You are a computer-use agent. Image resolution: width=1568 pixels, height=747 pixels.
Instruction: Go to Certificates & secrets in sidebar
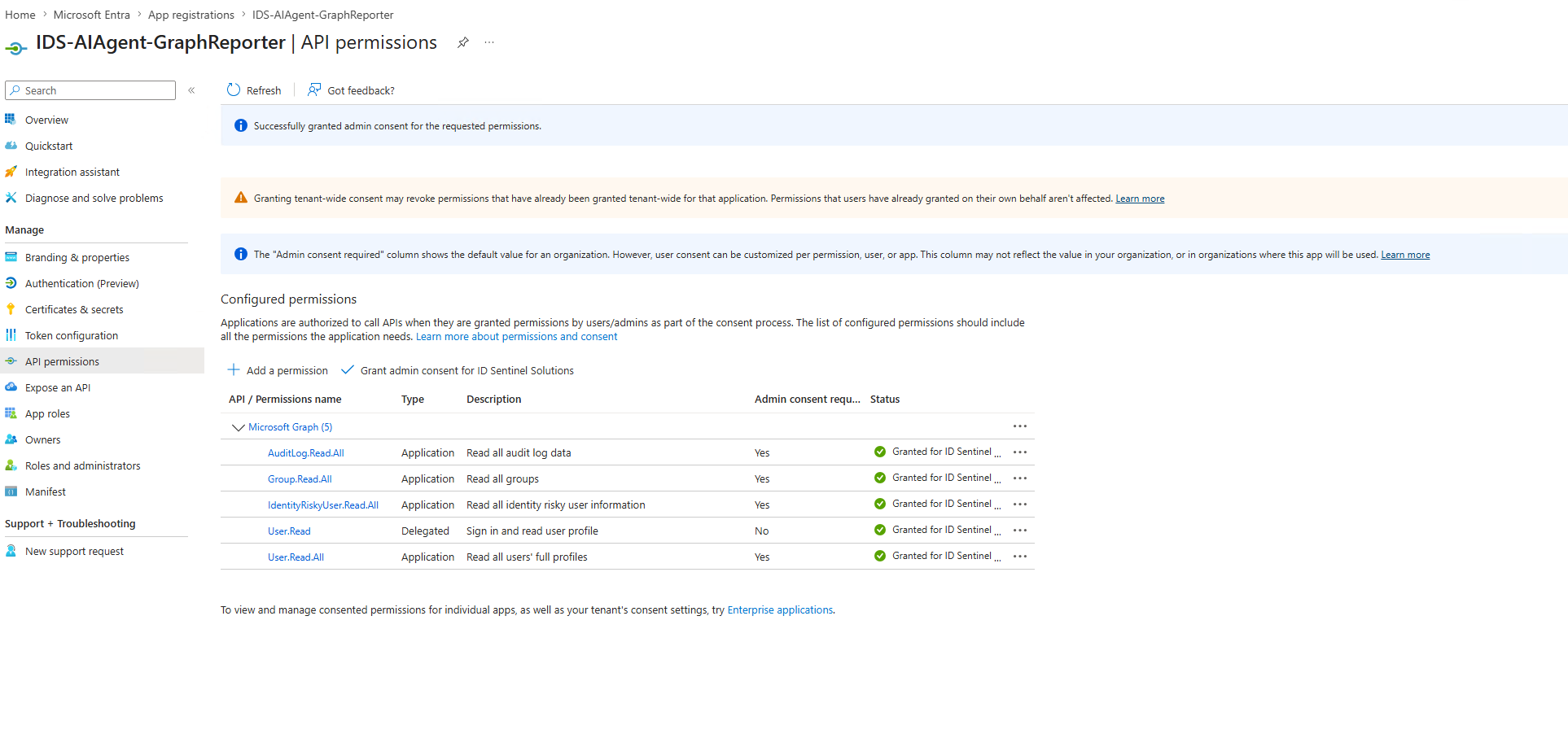click(x=74, y=309)
